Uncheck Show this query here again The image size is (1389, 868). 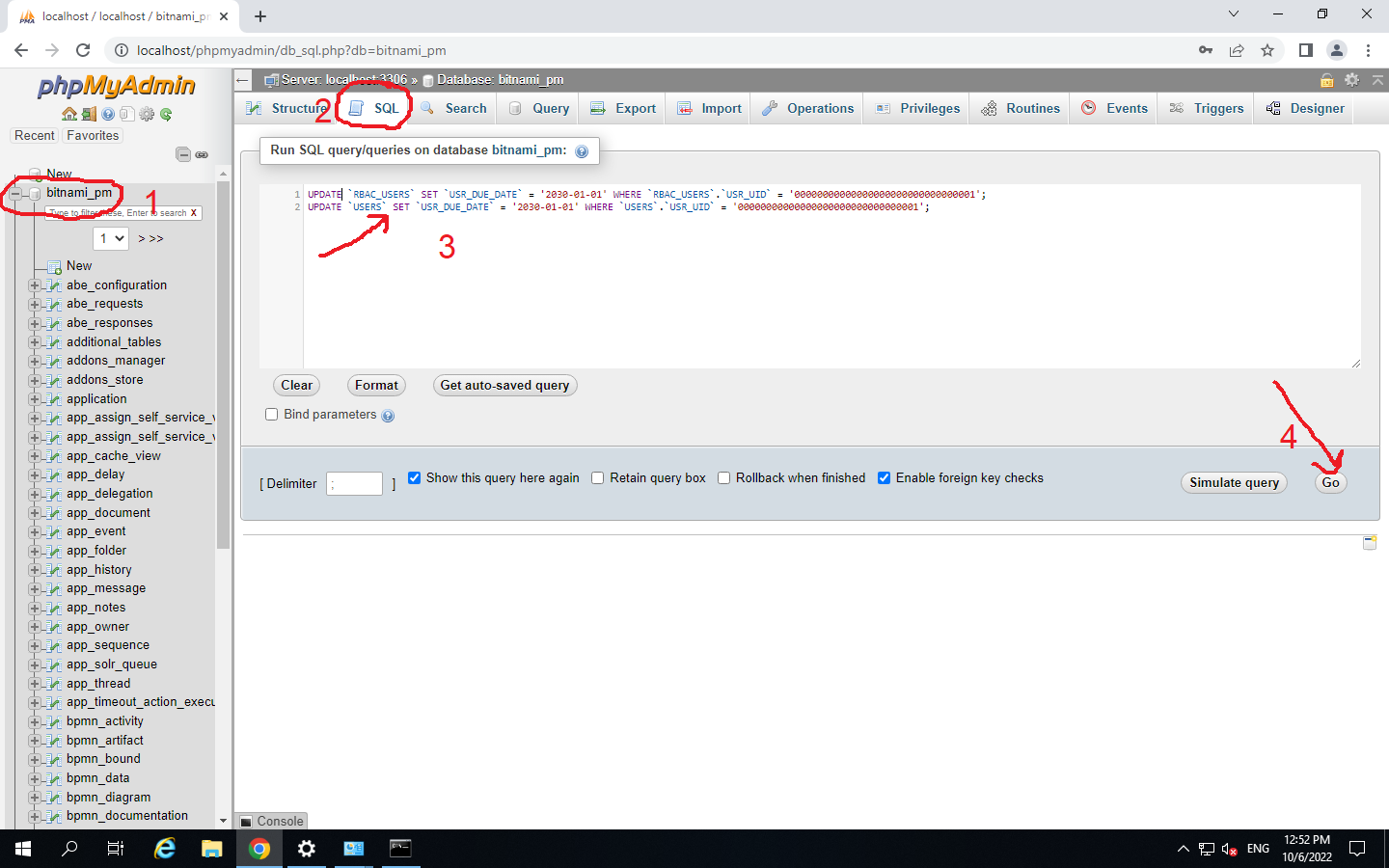415,478
